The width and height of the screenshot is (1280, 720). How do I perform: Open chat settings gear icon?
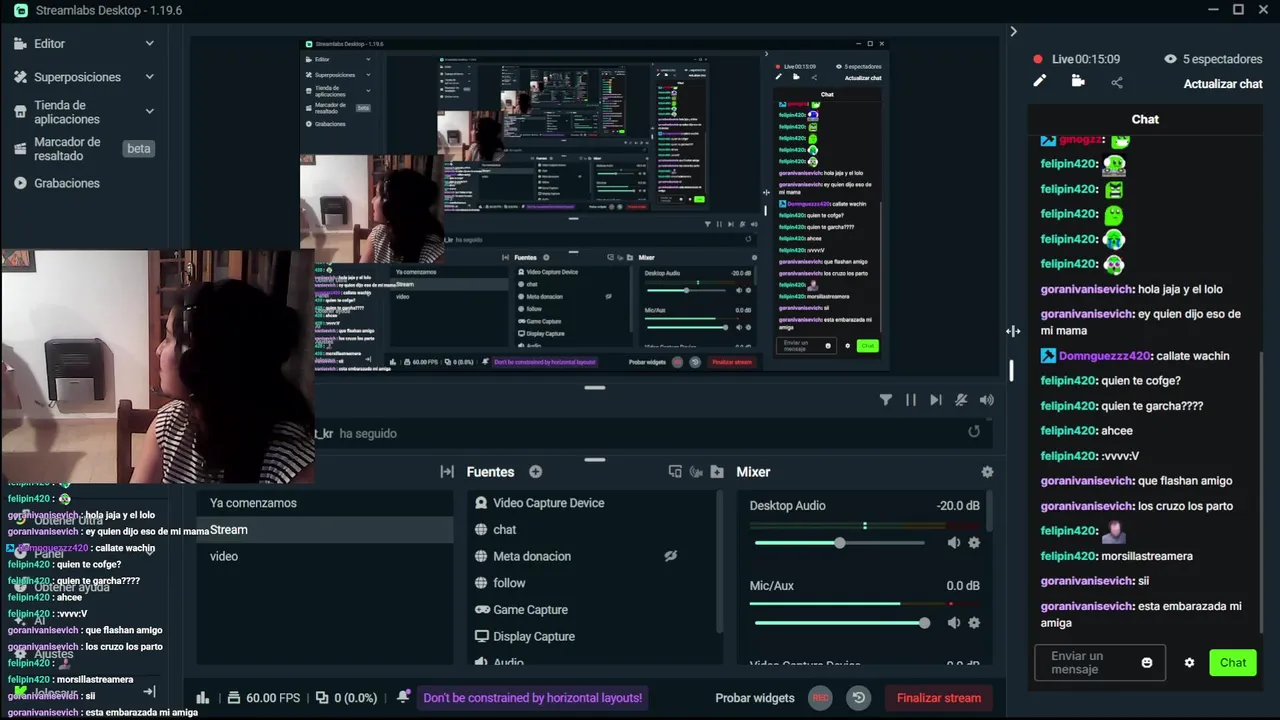(1189, 663)
